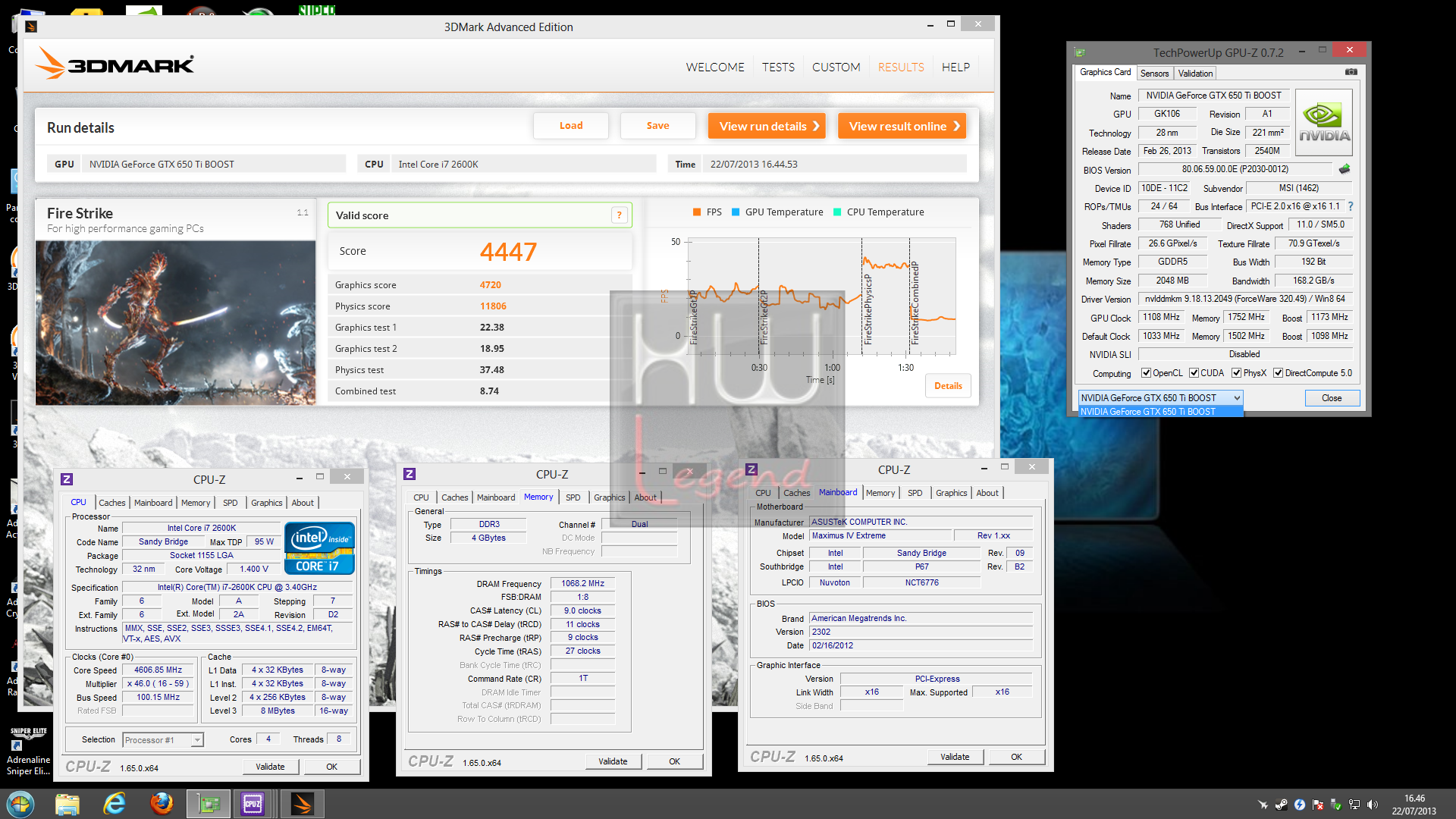Image resolution: width=1456 pixels, height=819 pixels.
Task: Click OK in the CPU-Z Mainboard window
Action: pos(1016,757)
